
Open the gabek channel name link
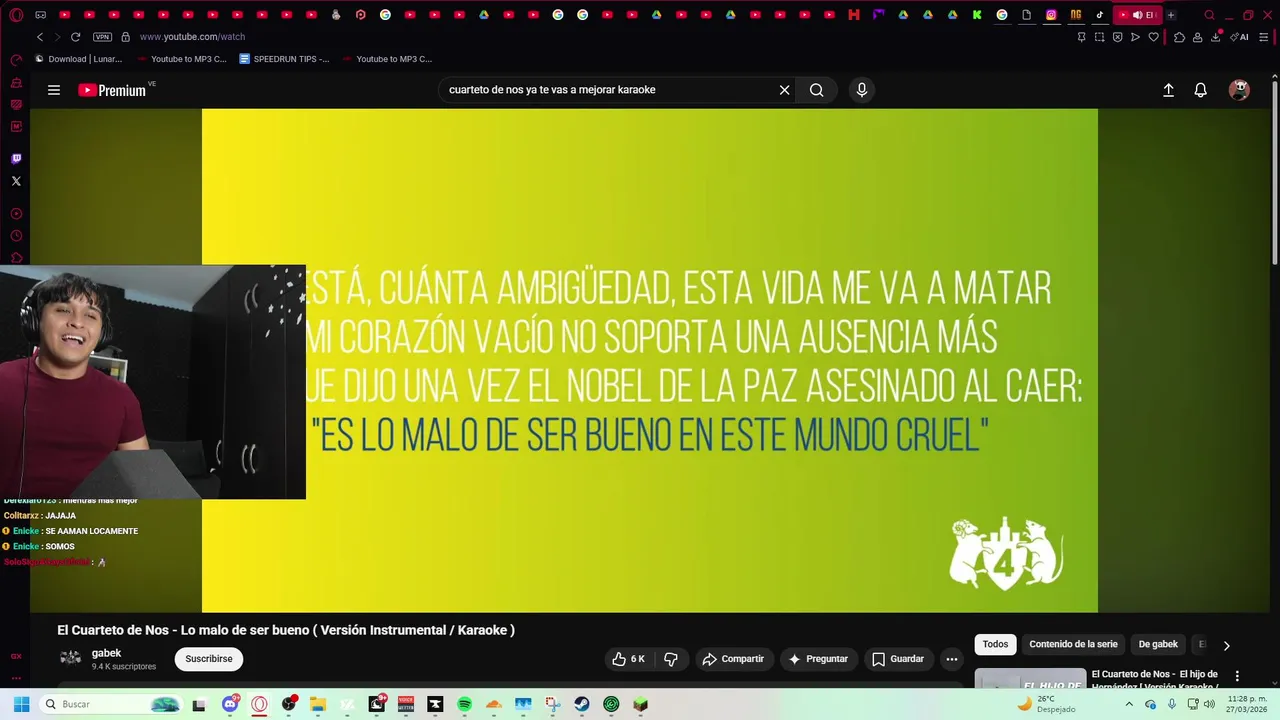[106, 653]
